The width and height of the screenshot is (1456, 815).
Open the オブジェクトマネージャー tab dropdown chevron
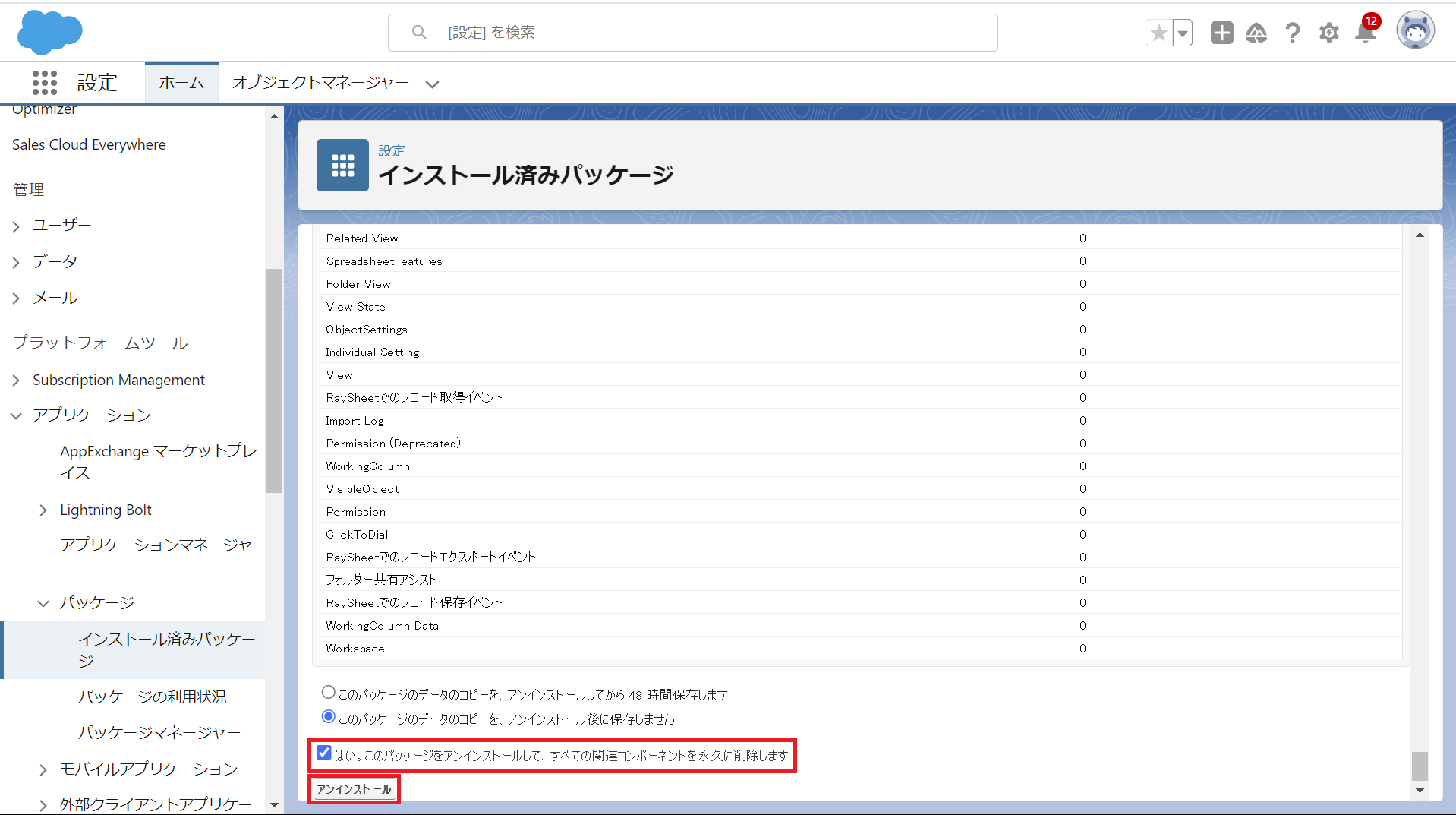pos(432,84)
